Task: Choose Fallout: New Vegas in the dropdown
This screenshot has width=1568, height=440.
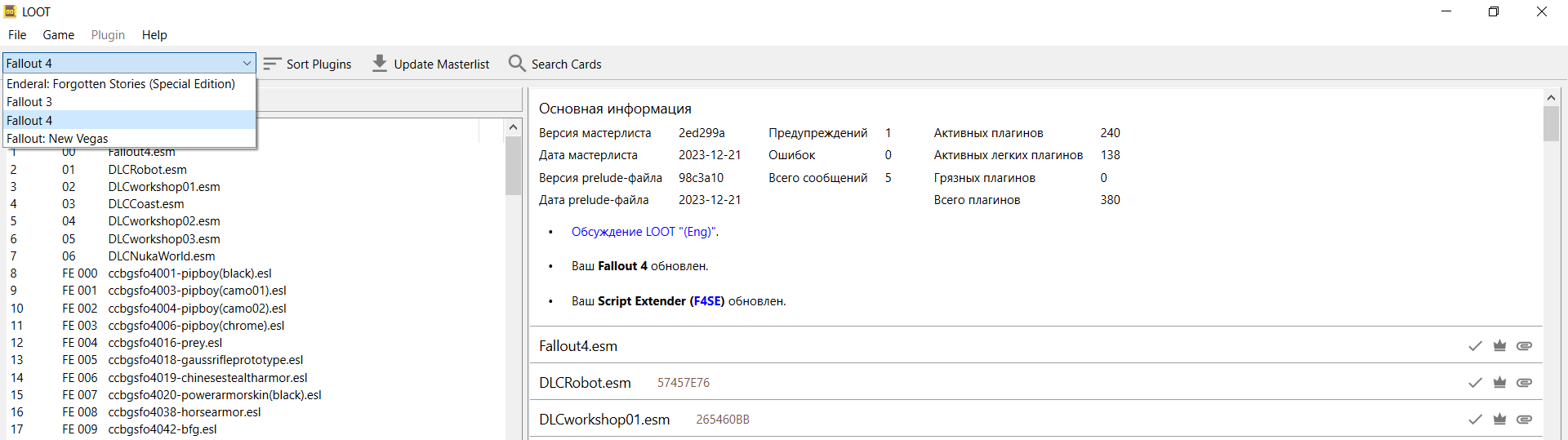Action: tap(57, 139)
